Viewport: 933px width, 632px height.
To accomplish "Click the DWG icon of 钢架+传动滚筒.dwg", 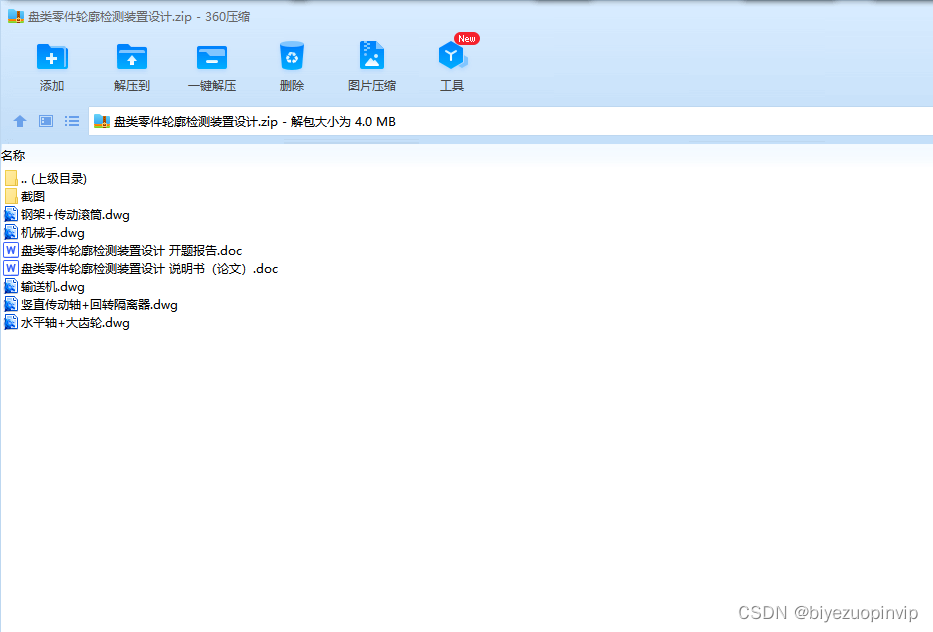I will point(11,215).
